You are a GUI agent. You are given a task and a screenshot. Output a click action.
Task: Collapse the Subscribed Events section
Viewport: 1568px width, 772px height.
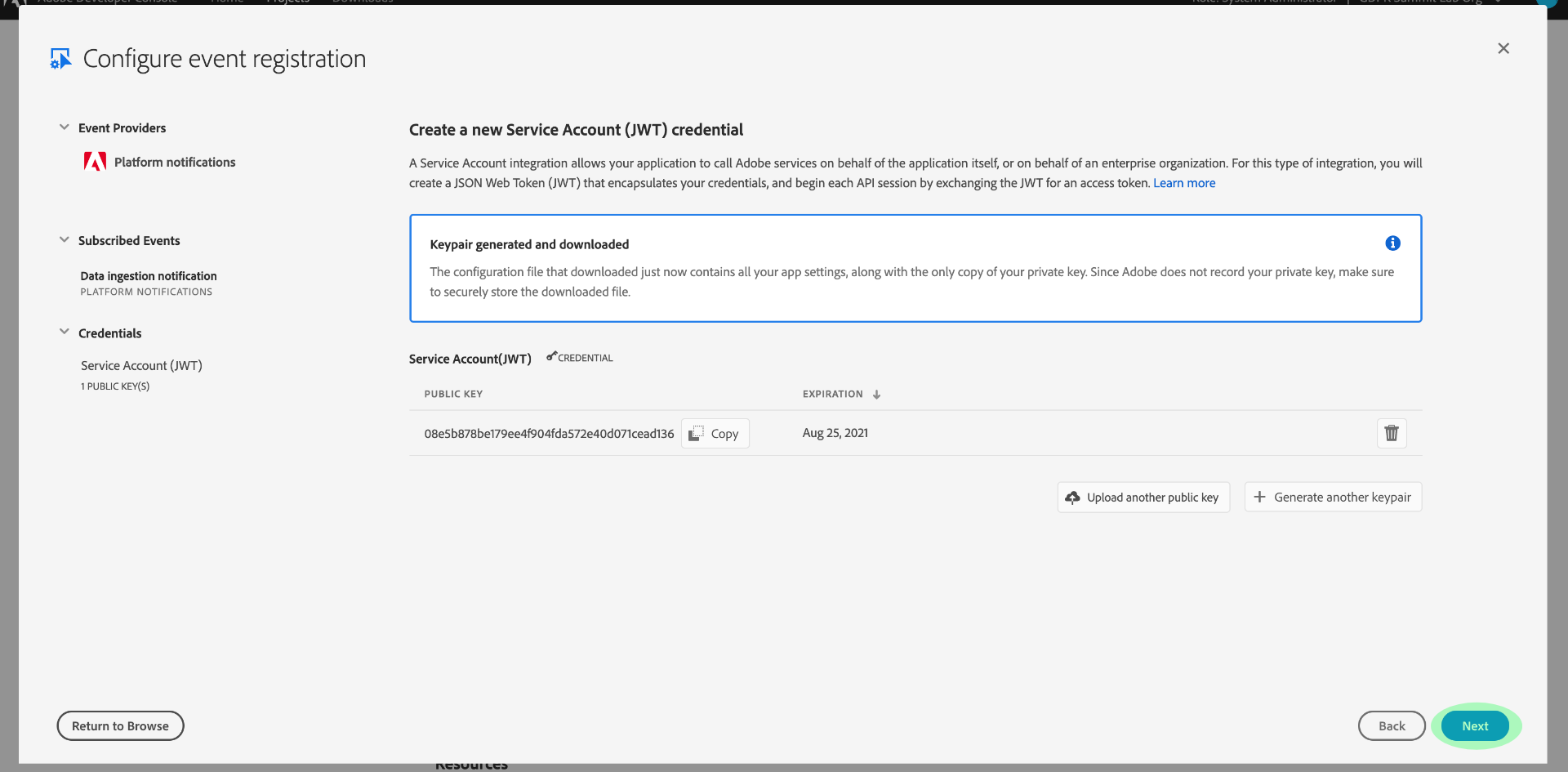65,240
